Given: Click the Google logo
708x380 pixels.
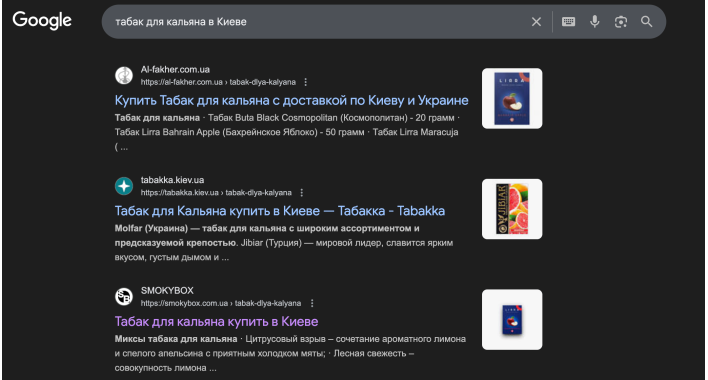Looking at the screenshot, I should (x=42, y=20).
